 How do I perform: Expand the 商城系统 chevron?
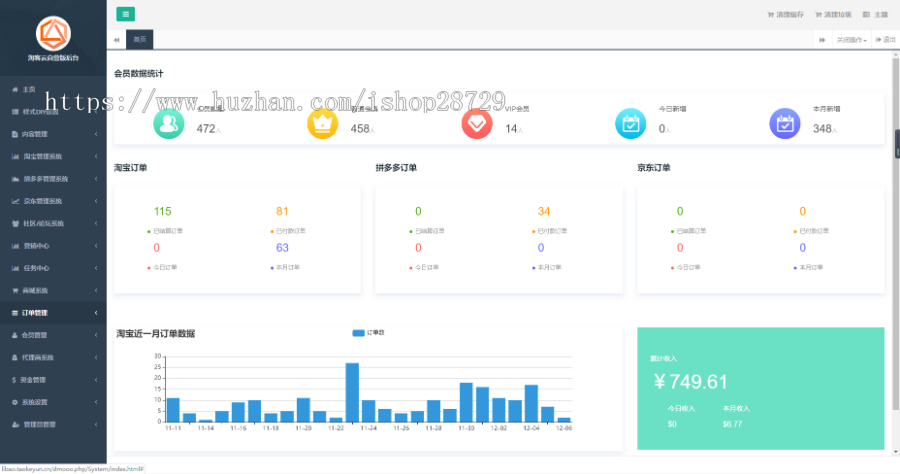[96, 291]
